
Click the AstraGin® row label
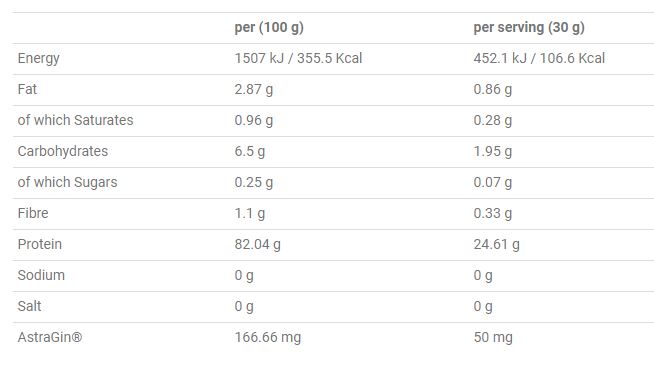coord(50,337)
